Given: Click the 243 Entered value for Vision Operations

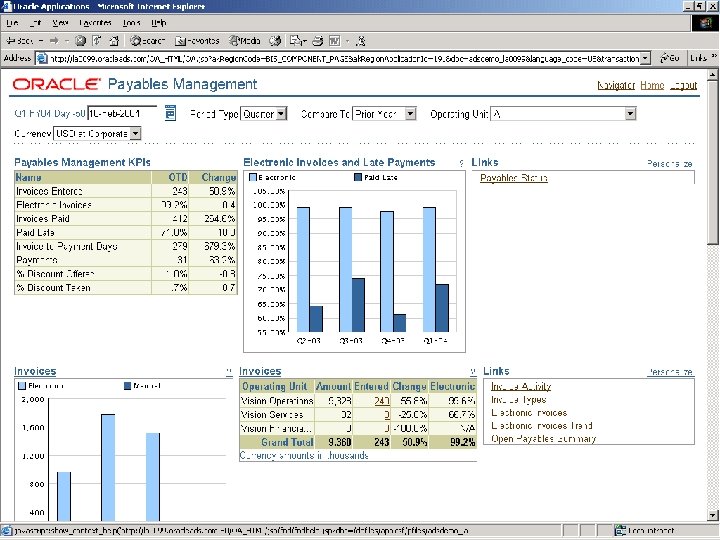Looking at the screenshot, I should click(x=382, y=401).
